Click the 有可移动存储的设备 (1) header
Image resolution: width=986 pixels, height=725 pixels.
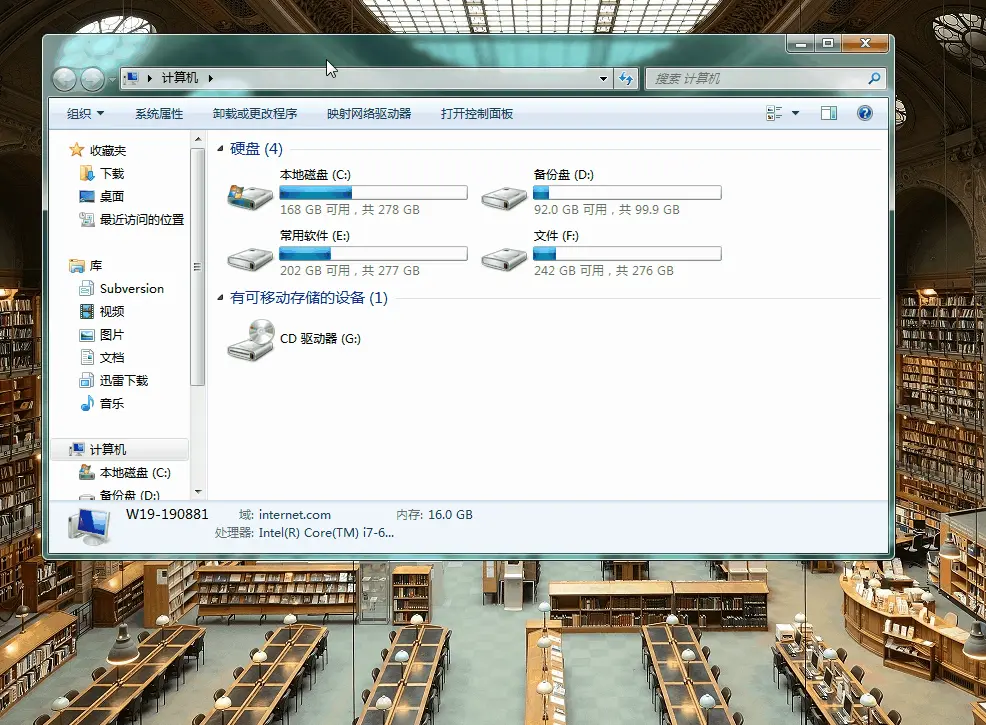point(309,297)
